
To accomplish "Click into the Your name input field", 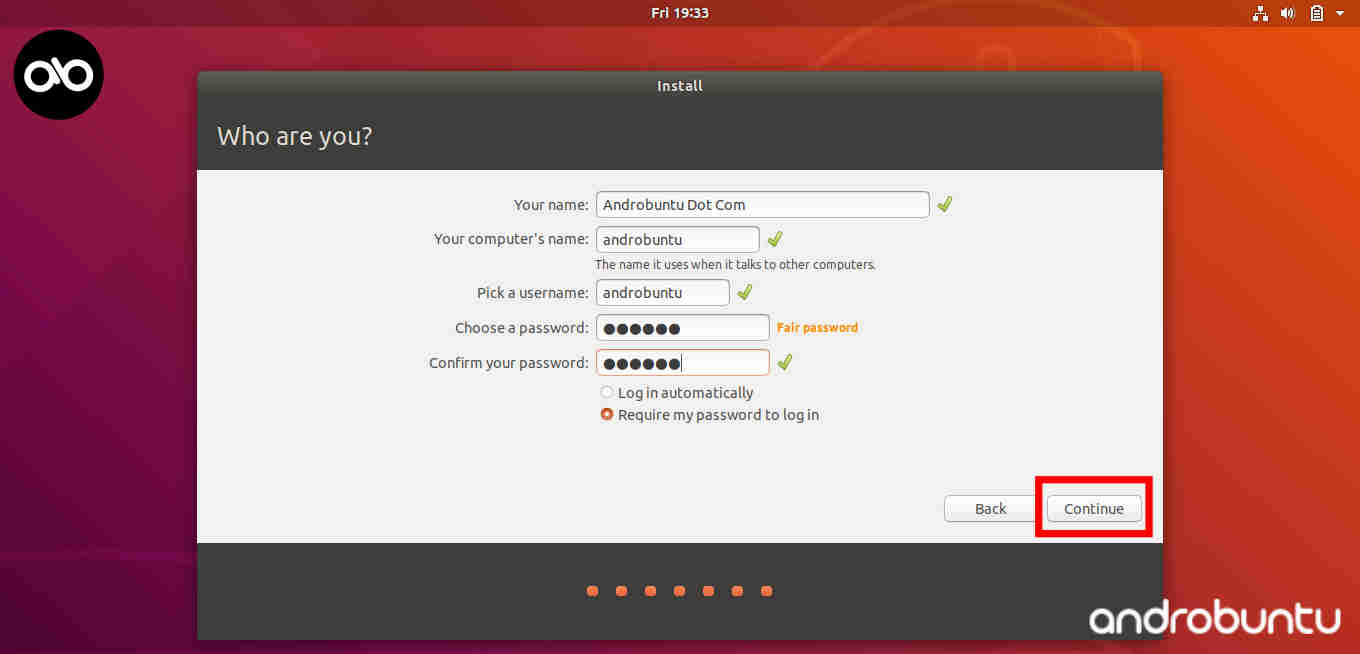I will point(762,204).
